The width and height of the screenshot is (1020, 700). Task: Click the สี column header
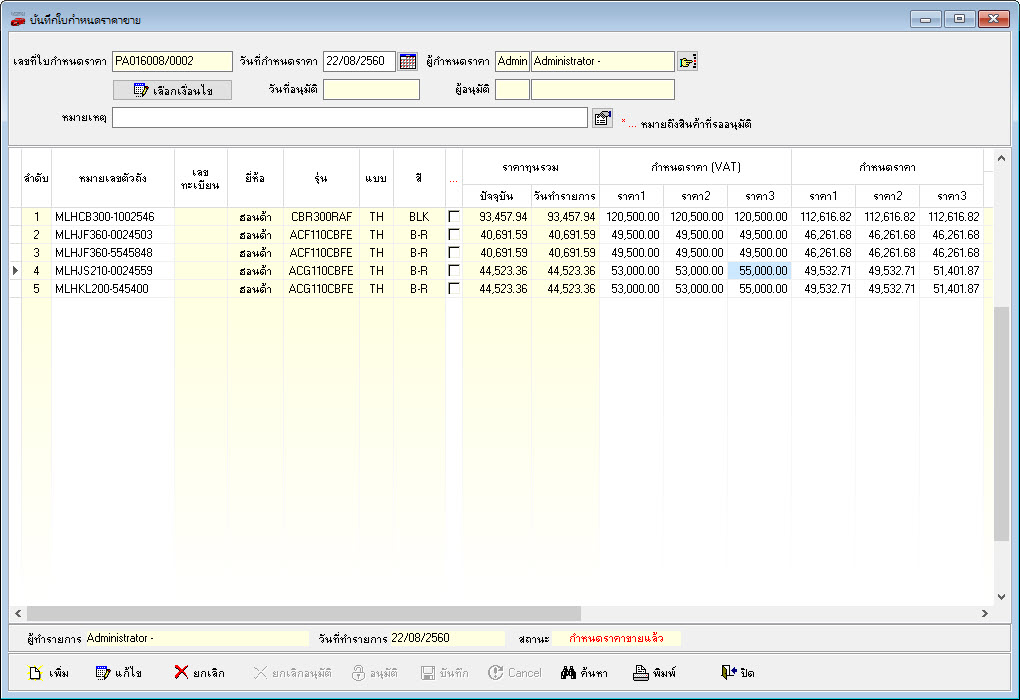(x=419, y=178)
